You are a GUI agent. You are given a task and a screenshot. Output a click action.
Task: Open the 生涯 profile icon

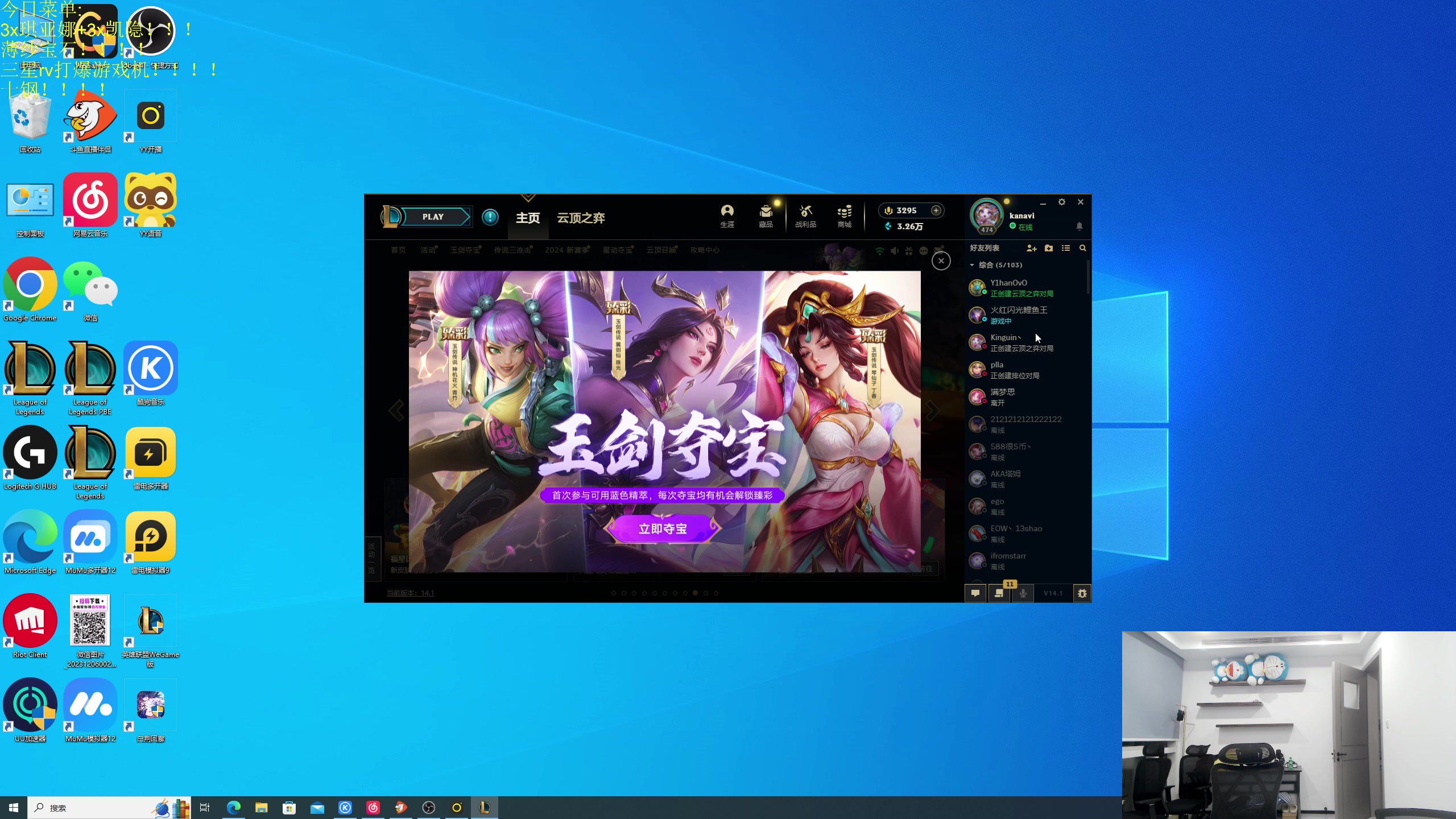click(x=727, y=216)
